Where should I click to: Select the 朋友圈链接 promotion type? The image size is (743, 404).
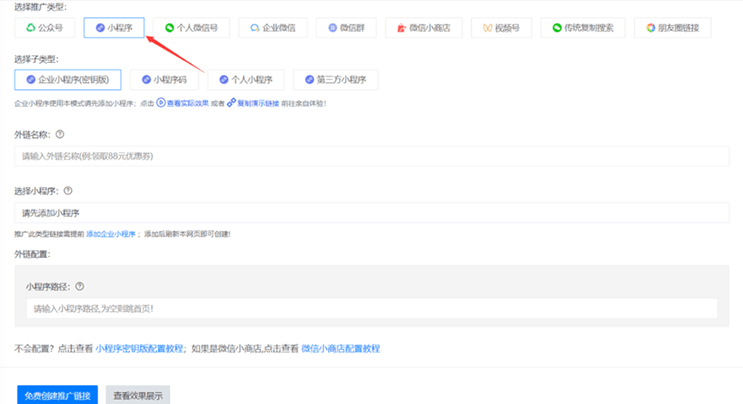[672, 28]
